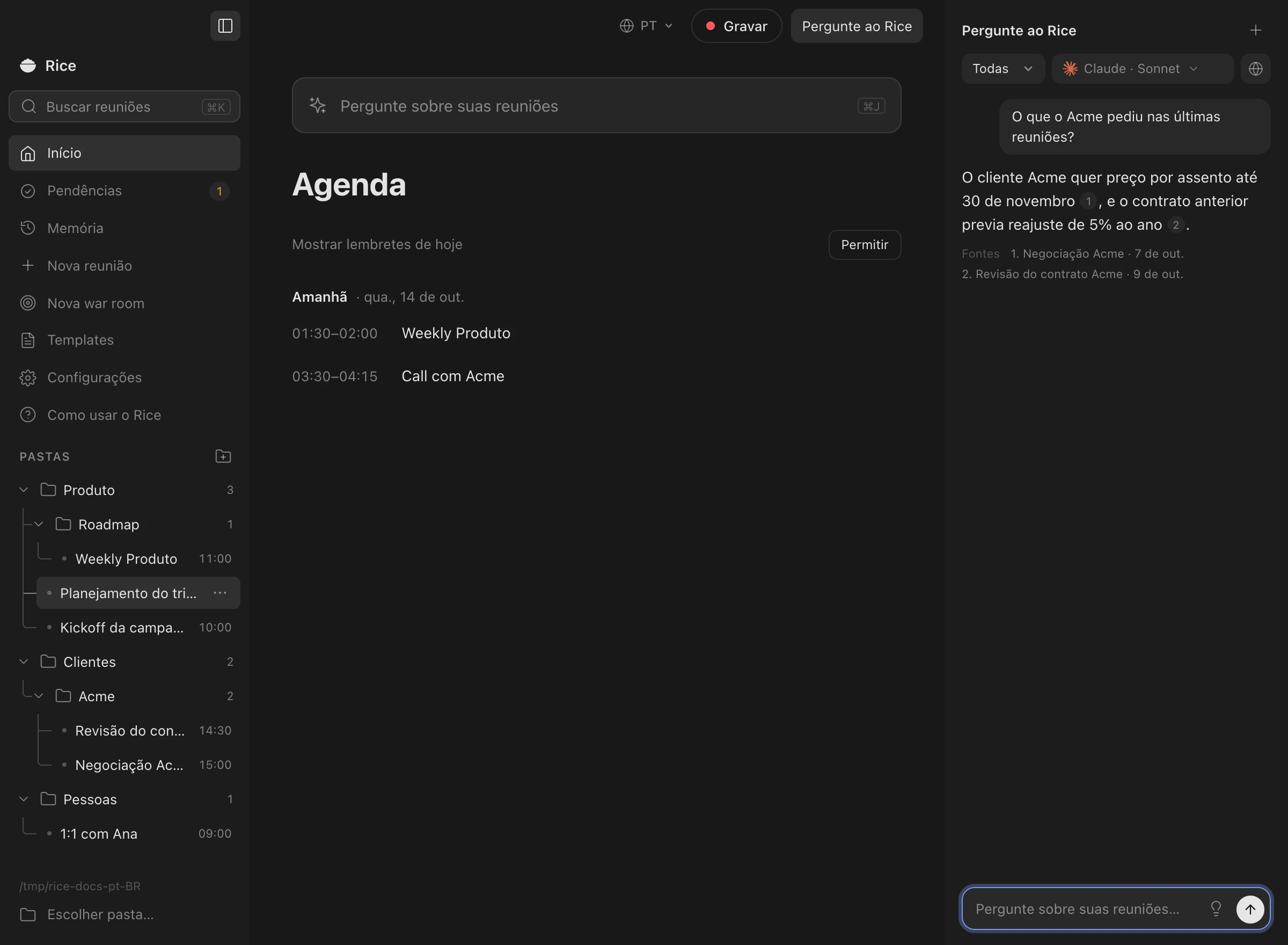Open the PT language dropdown
The height and width of the screenshot is (945, 1288).
tap(646, 26)
